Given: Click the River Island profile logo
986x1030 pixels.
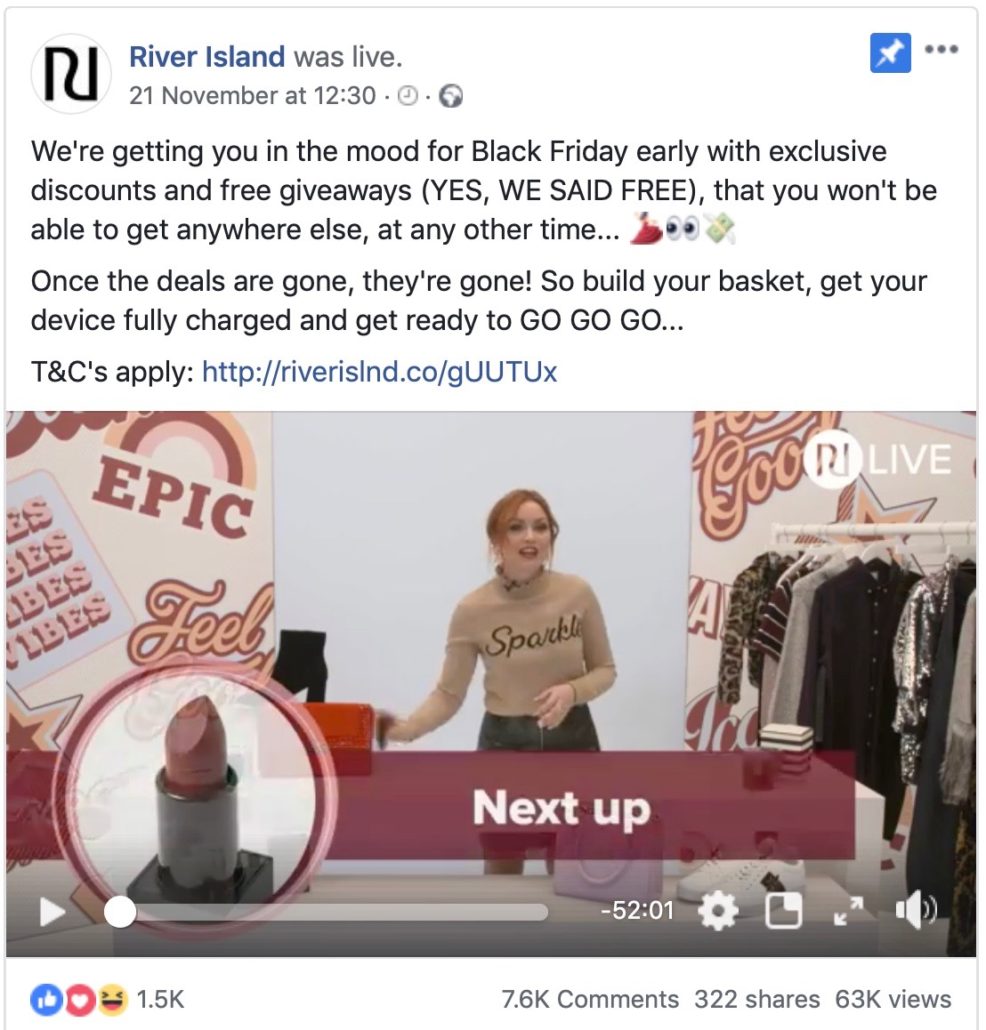Looking at the screenshot, I should (71, 74).
